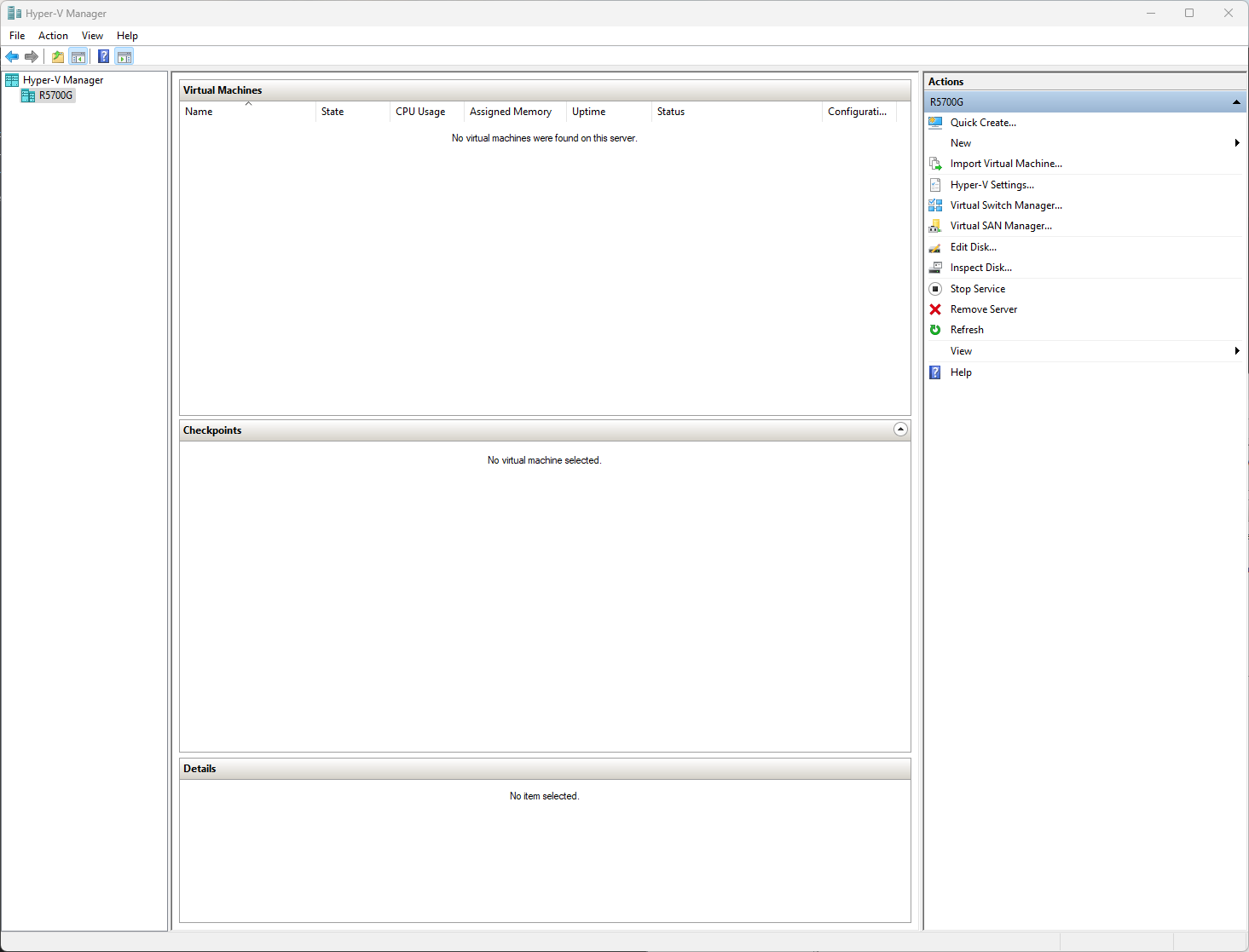Image resolution: width=1249 pixels, height=952 pixels.
Task: Click the R5700G server icon in tree
Action: (x=28, y=95)
